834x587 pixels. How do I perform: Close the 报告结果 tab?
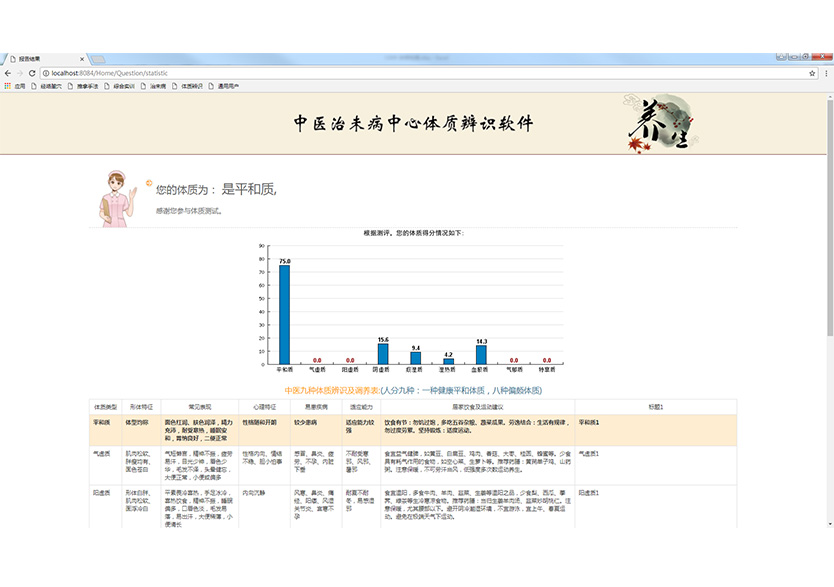coord(81,59)
